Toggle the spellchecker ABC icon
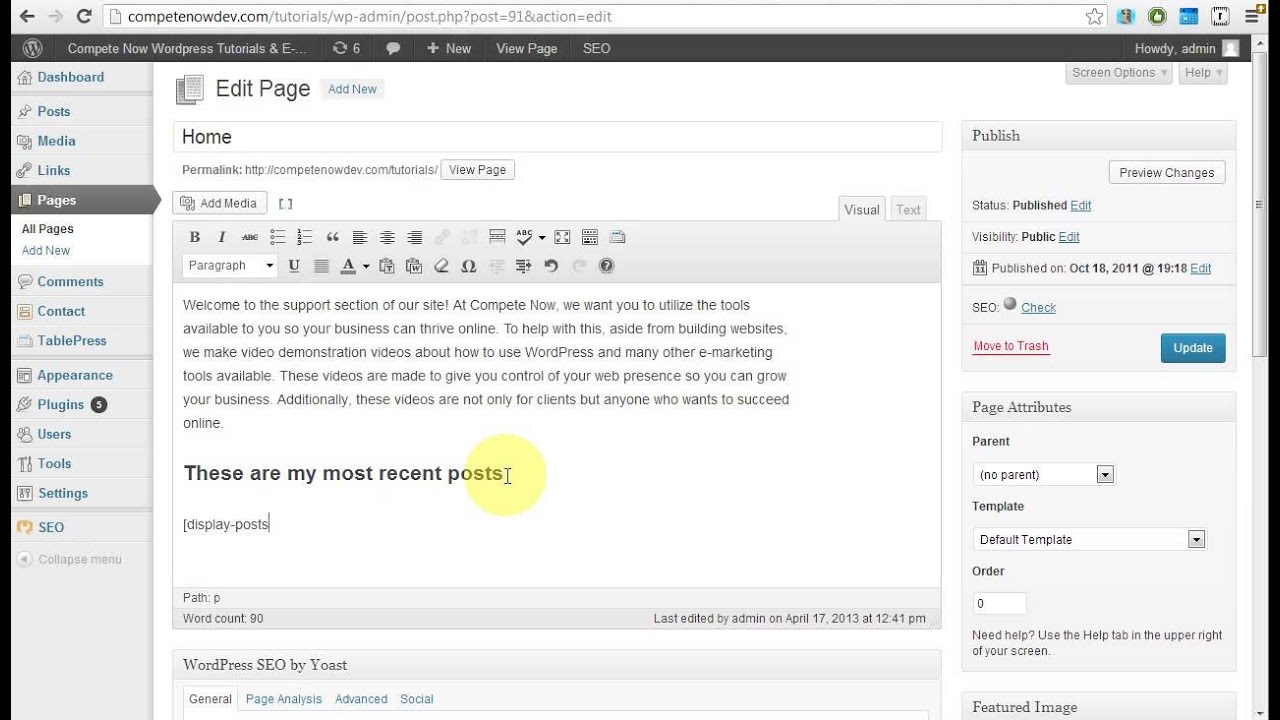 point(525,237)
